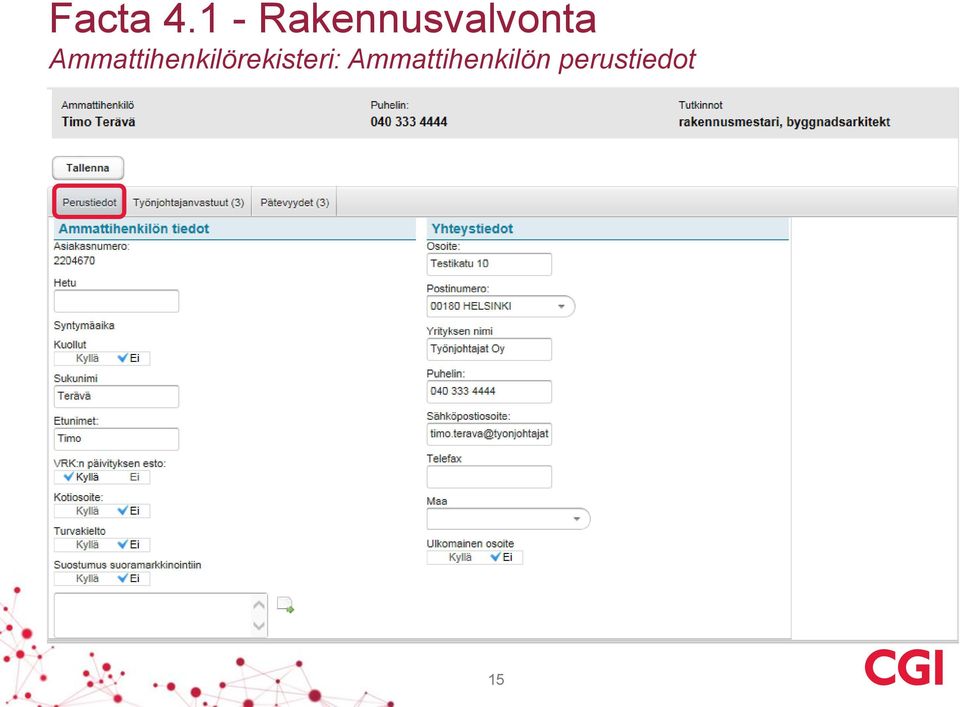Open the Perustiedot tab
Image resolution: width=960 pixels, height=707 pixels.
point(89,202)
